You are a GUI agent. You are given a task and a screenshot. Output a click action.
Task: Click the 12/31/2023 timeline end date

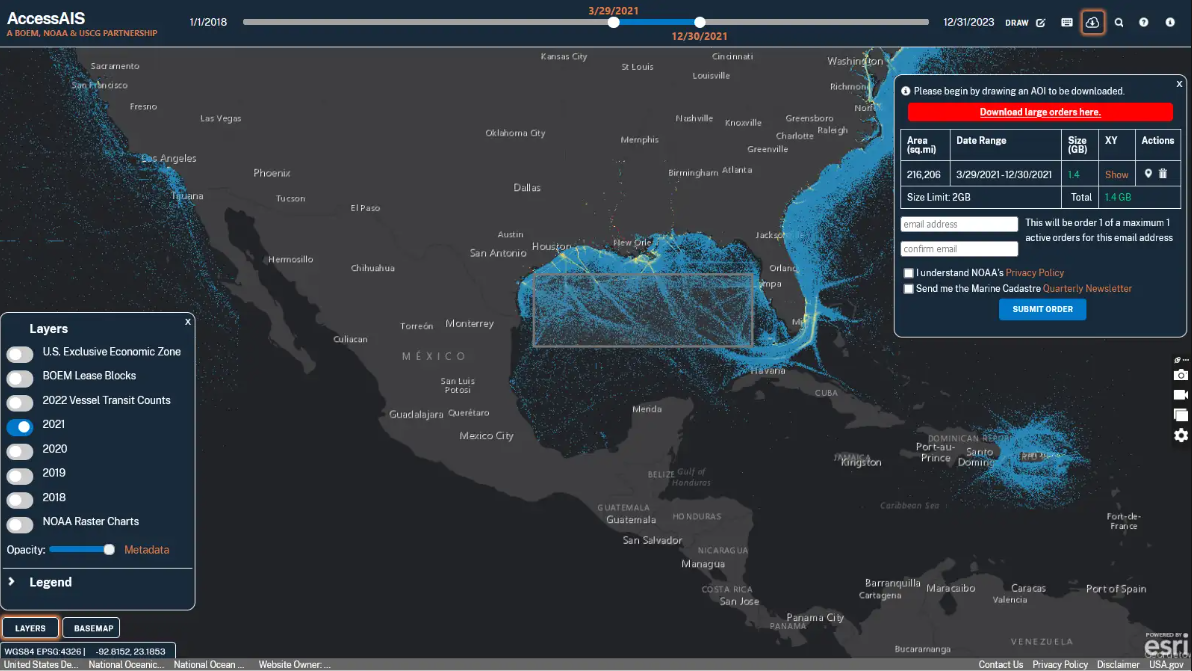968,23
